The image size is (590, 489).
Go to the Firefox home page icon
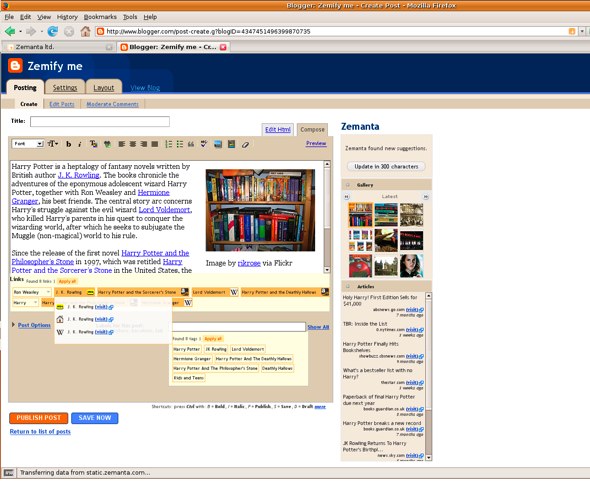(x=85, y=31)
